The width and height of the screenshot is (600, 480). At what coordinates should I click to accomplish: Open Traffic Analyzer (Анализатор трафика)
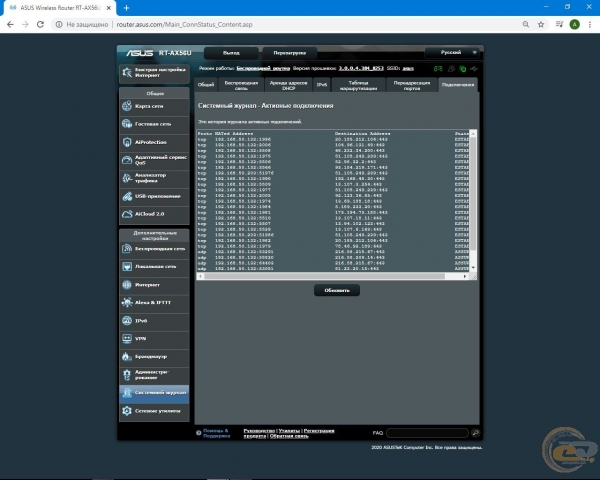tap(154, 178)
